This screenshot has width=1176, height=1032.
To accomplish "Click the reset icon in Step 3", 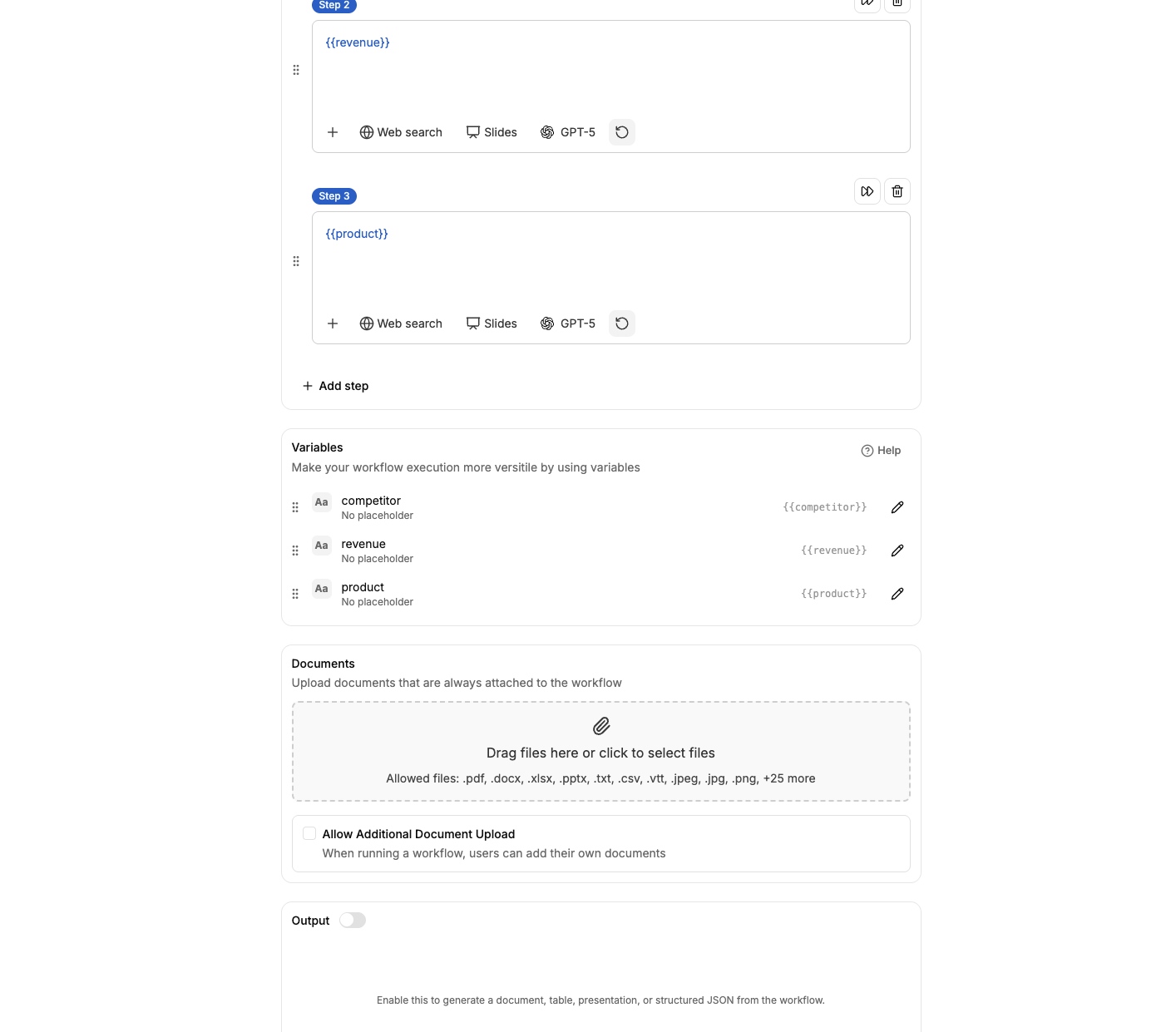I will click(621, 323).
